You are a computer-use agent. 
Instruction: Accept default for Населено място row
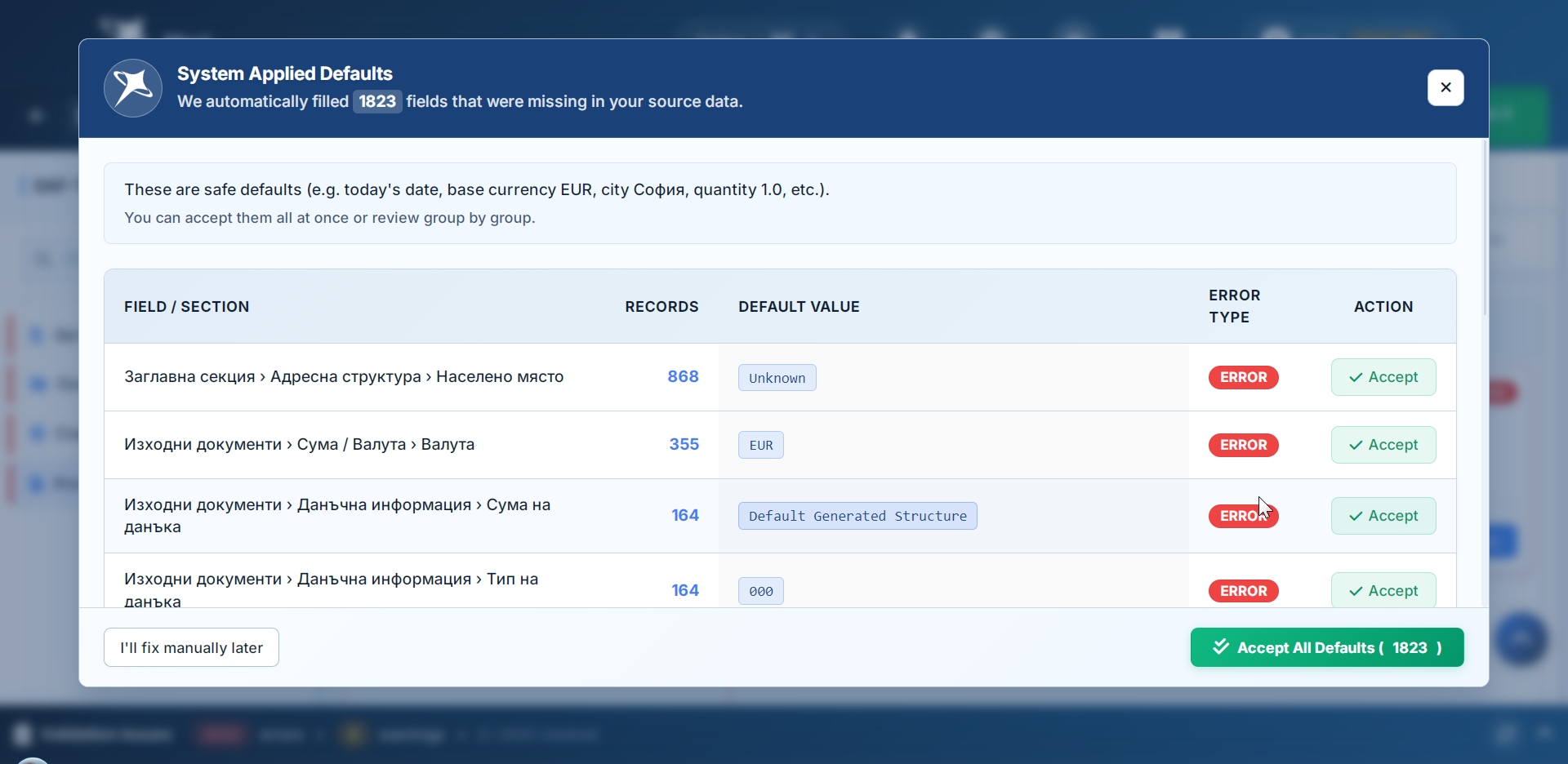tap(1383, 377)
